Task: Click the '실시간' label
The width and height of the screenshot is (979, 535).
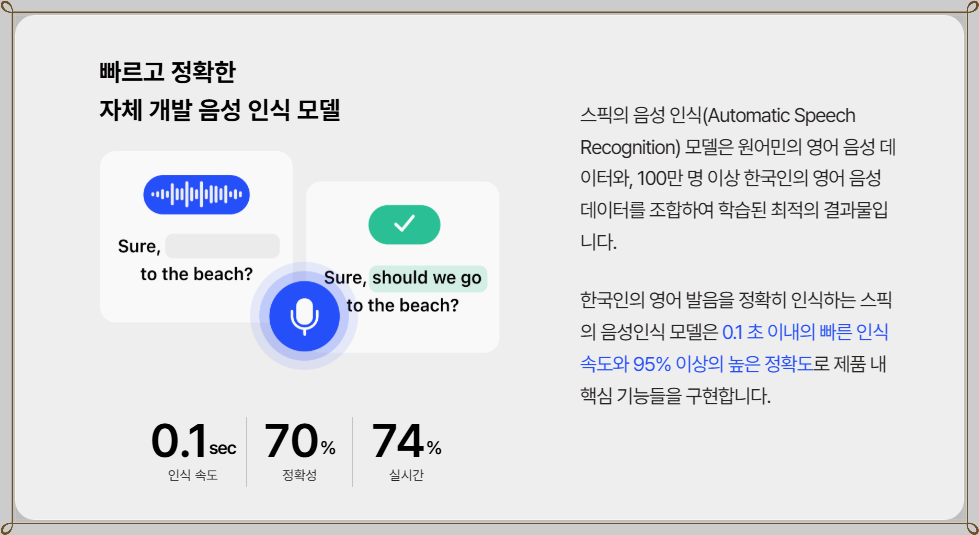Action: 406,475
